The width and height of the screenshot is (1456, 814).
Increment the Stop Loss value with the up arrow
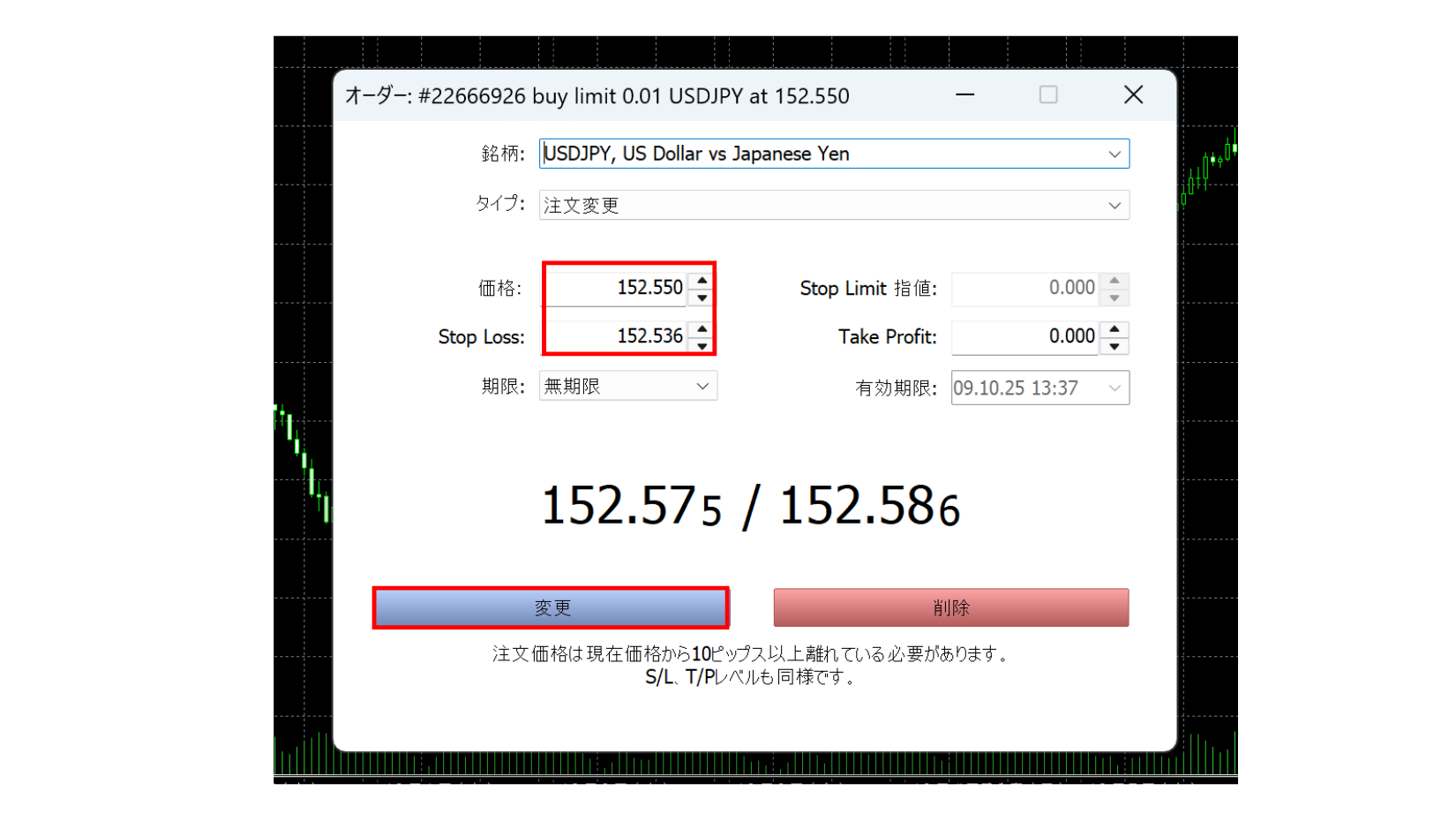coord(701,328)
